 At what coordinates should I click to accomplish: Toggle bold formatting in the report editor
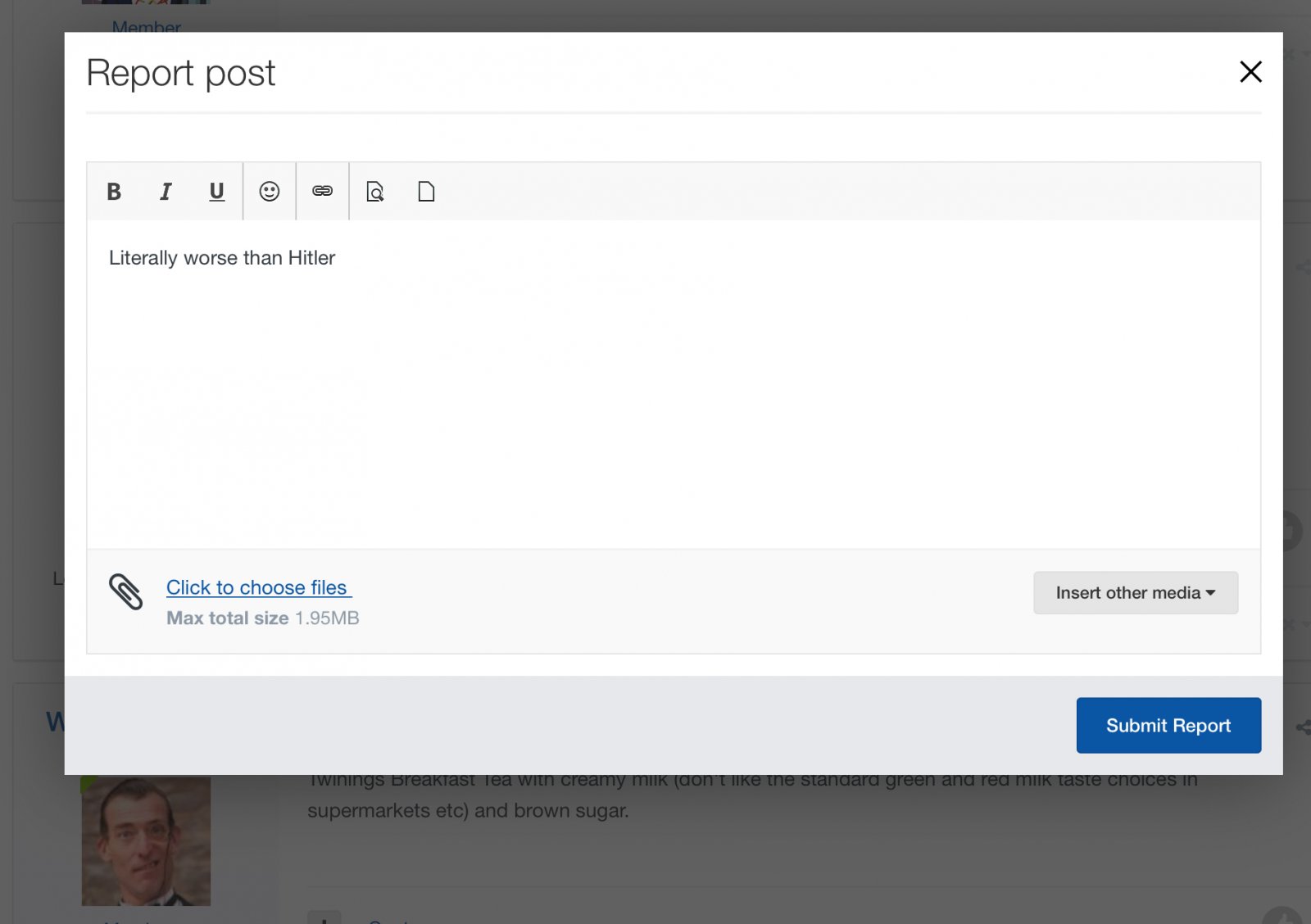pos(114,192)
